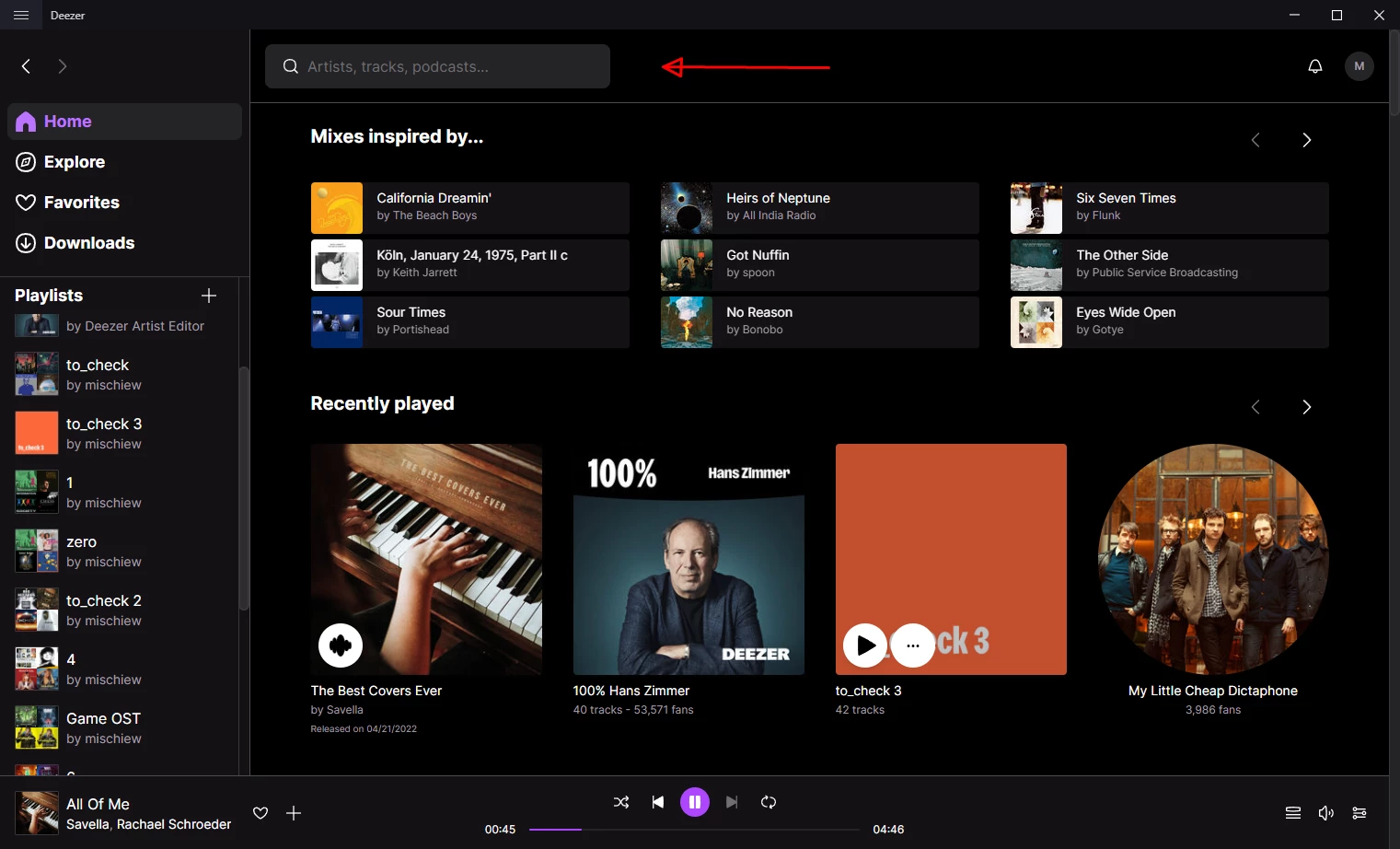Go forward using the forward arrow

(x=62, y=66)
